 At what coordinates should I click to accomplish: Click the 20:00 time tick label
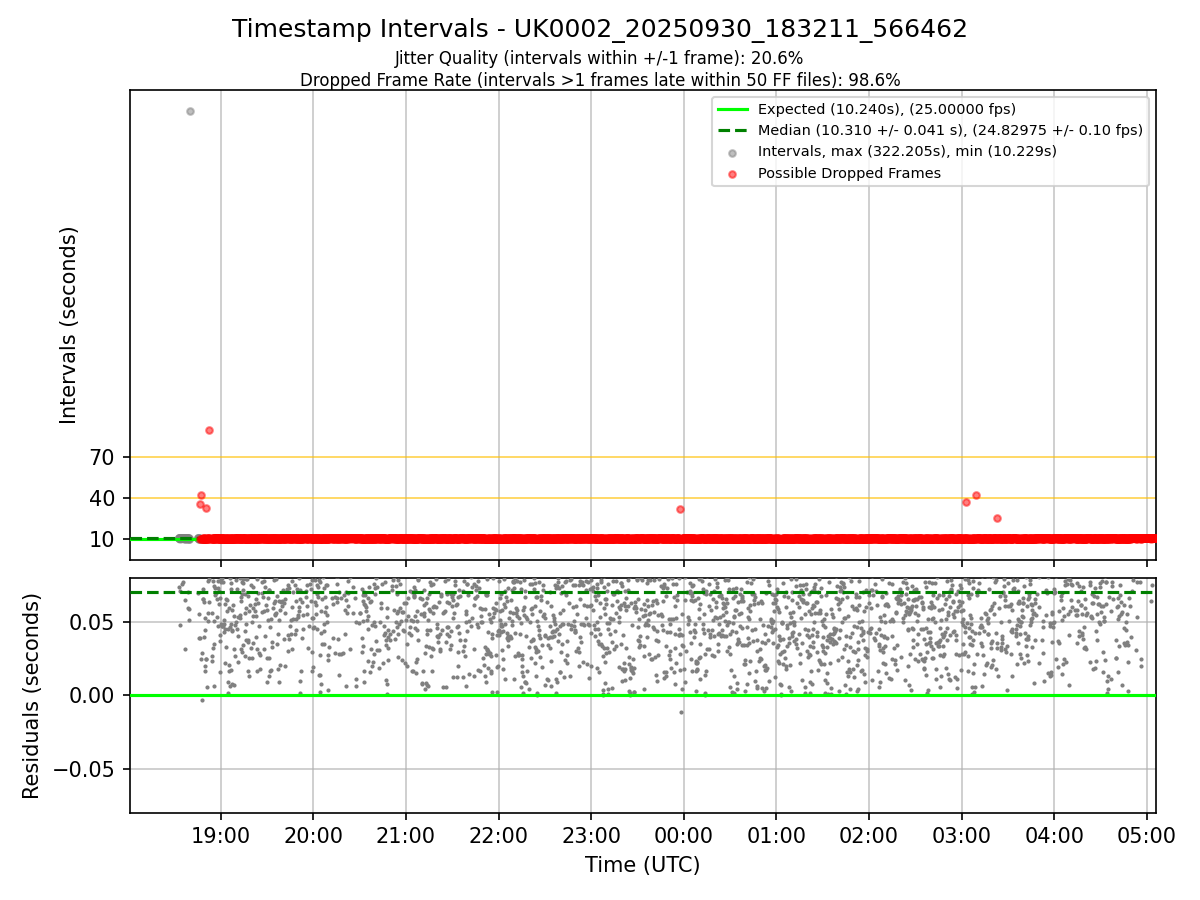pyautogui.click(x=313, y=834)
